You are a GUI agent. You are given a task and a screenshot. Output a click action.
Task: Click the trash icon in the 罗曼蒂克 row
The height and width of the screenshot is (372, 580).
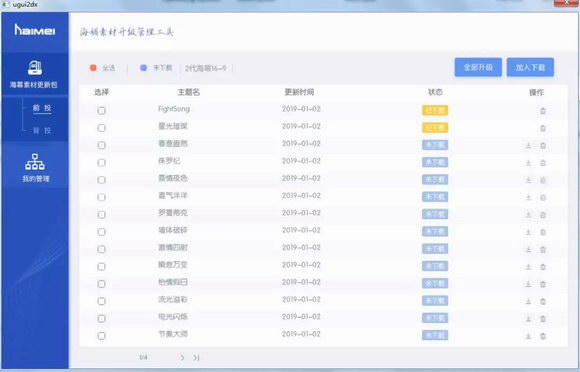[x=543, y=214]
